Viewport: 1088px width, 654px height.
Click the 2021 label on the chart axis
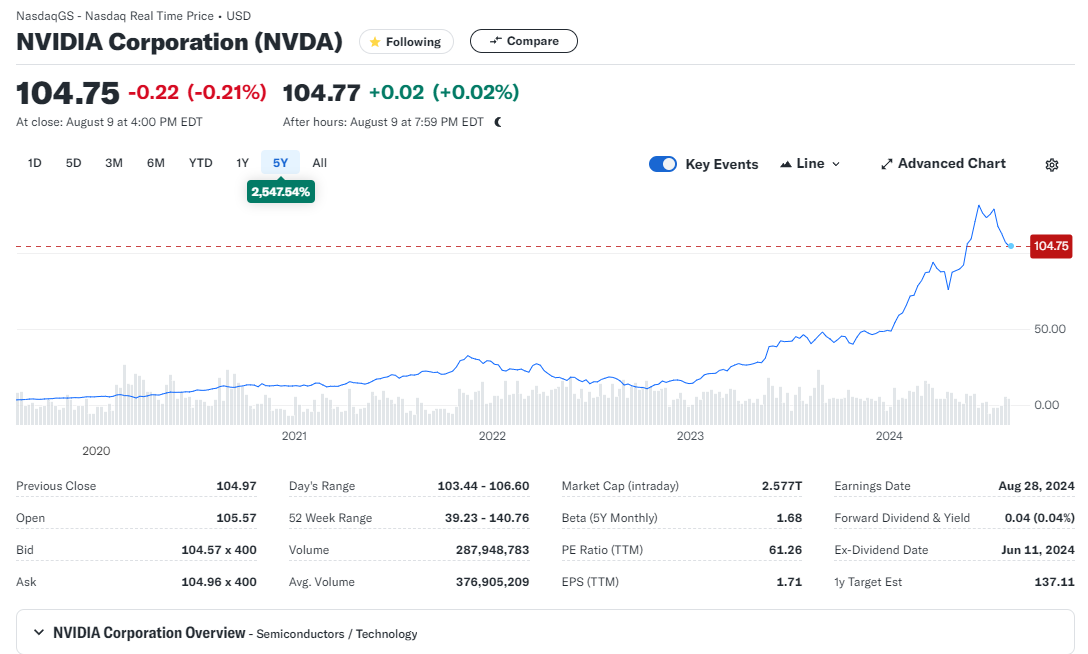pyautogui.click(x=294, y=436)
